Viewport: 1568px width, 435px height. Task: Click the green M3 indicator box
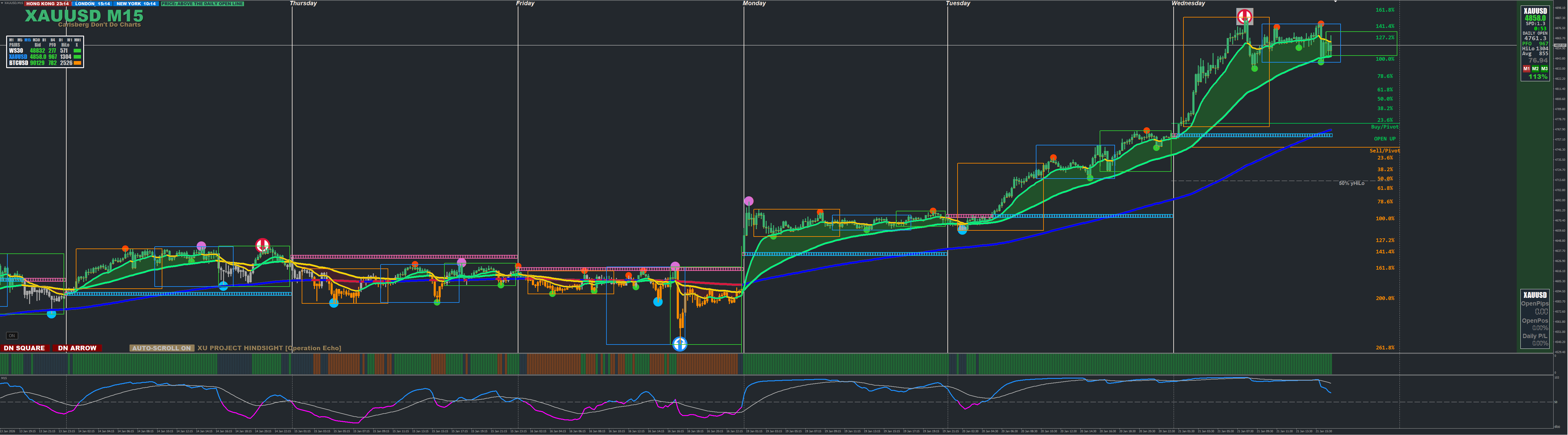[x=1544, y=69]
